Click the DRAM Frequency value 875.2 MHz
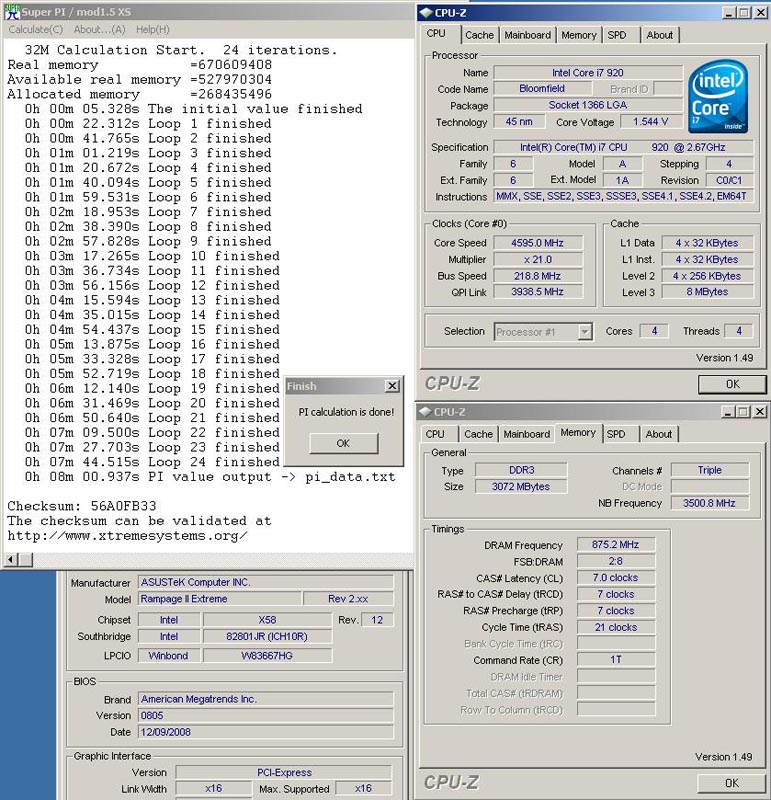The height and width of the screenshot is (800, 771). [615, 545]
